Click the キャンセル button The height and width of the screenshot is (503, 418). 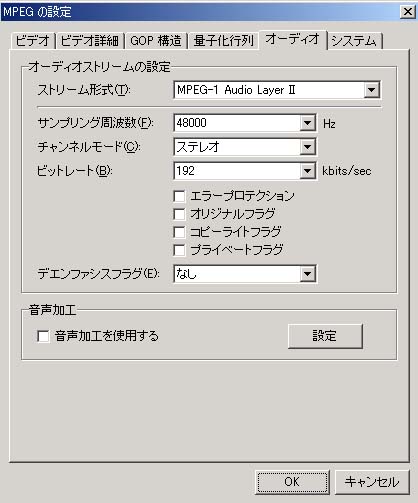(x=372, y=482)
